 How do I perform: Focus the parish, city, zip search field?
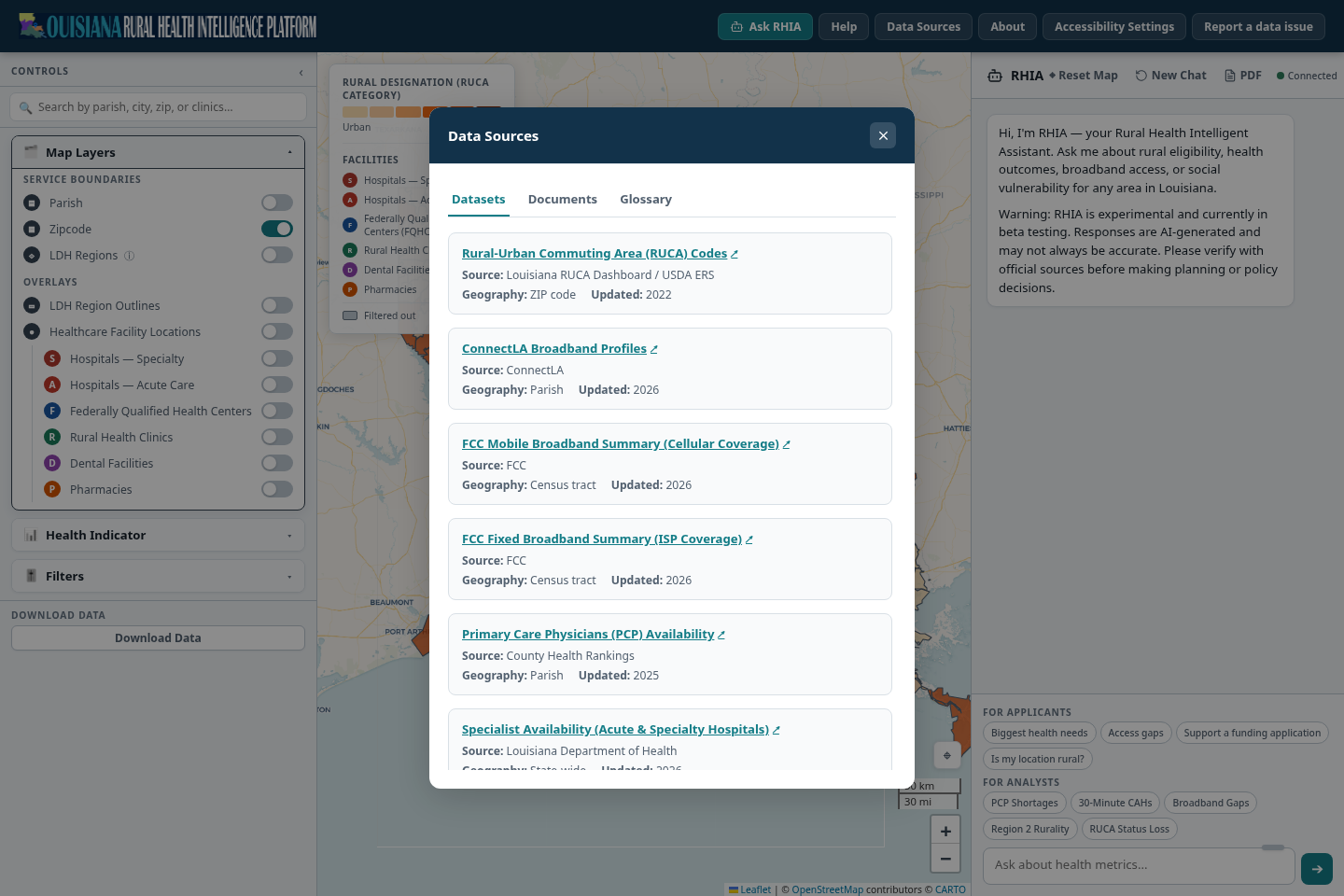point(159,107)
